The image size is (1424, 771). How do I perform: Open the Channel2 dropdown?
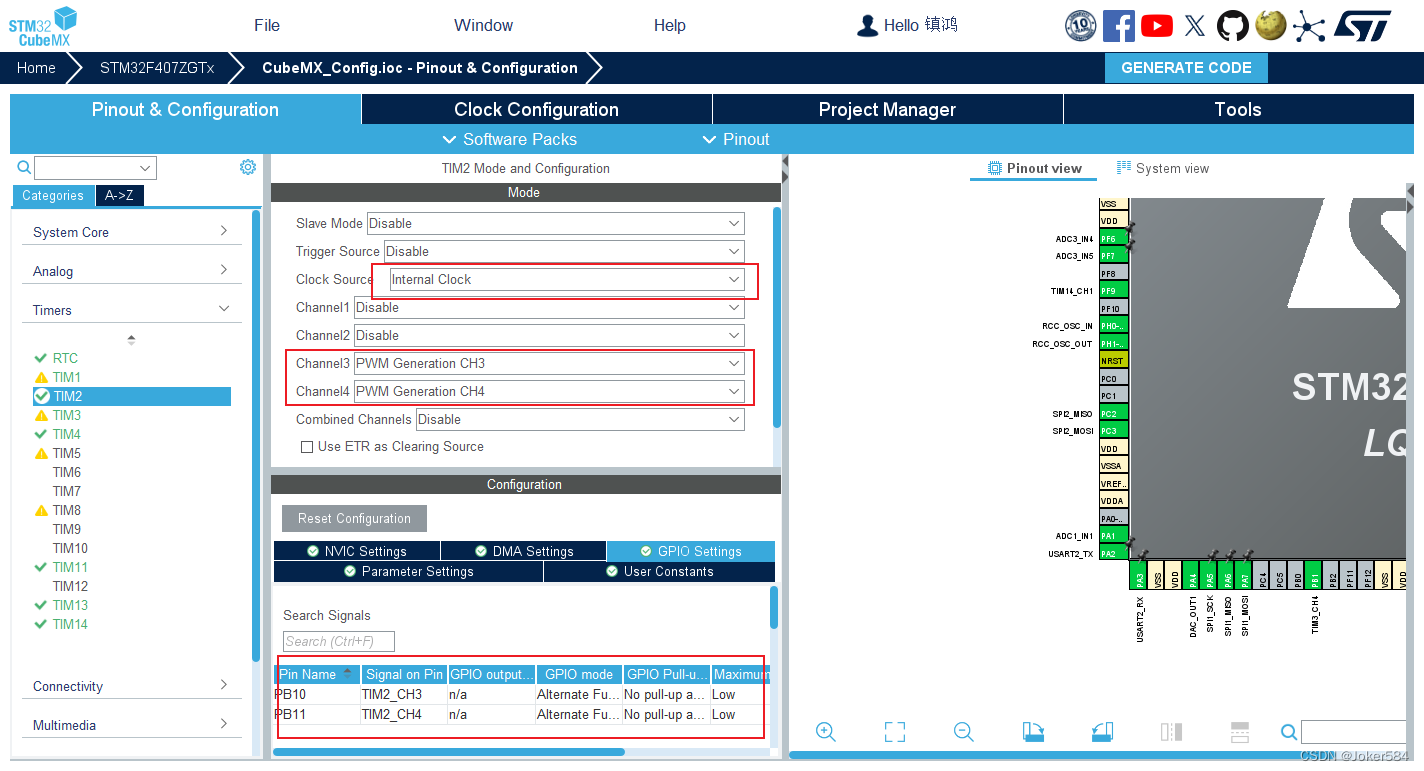point(549,335)
